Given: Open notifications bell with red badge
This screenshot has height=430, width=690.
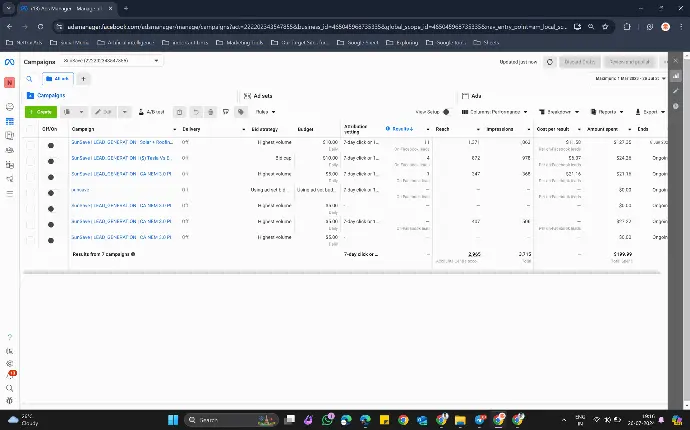Looking at the screenshot, I should 10,375.
